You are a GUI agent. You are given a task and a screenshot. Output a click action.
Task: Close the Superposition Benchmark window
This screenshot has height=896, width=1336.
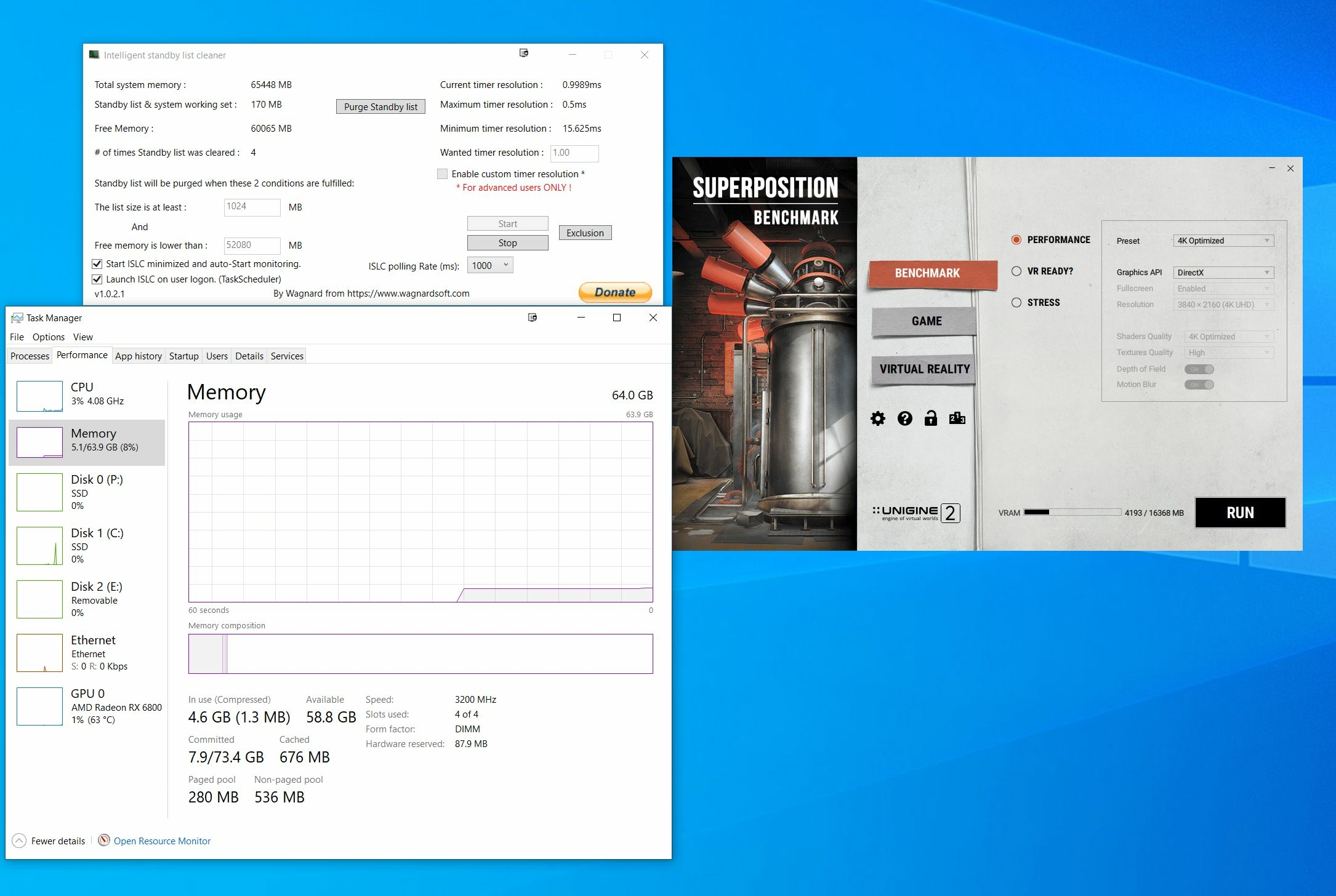pos(1290,168)
